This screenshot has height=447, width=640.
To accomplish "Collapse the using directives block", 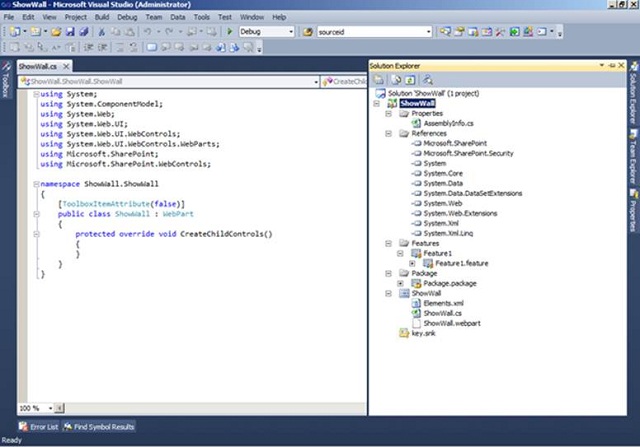I will 36,94.
